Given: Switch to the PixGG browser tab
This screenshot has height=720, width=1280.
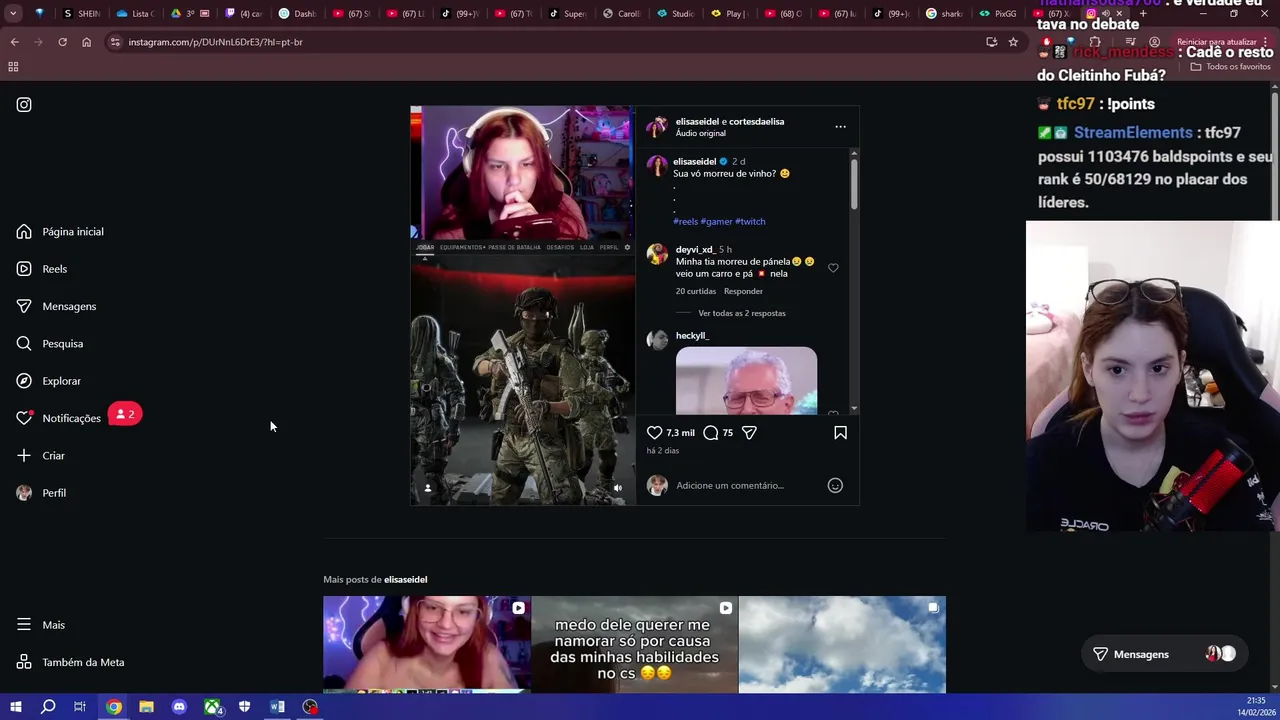Looking at the screenshot, I should 998,14.
